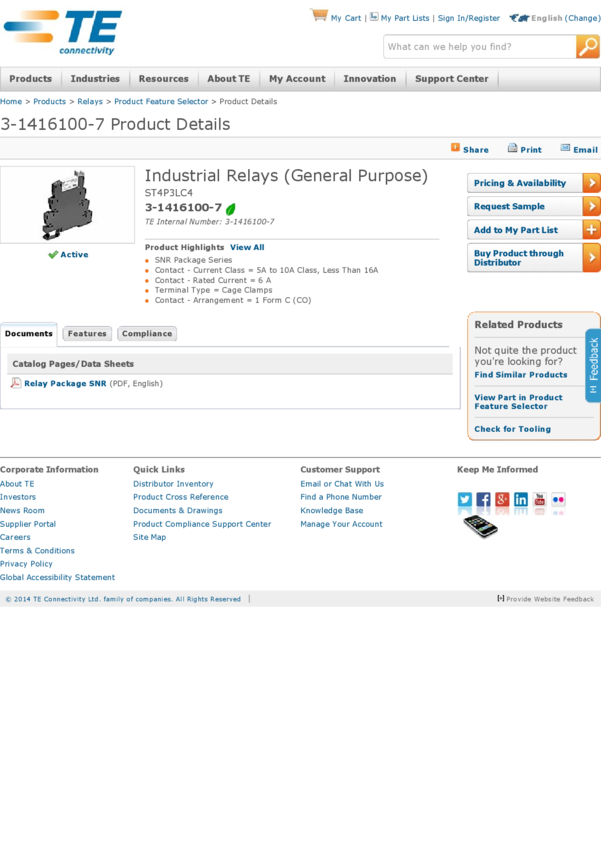Screen dimensions: 601x850
Task: Click the arrow on Buy Product through Distributor
Action: [x=591, y=258]
